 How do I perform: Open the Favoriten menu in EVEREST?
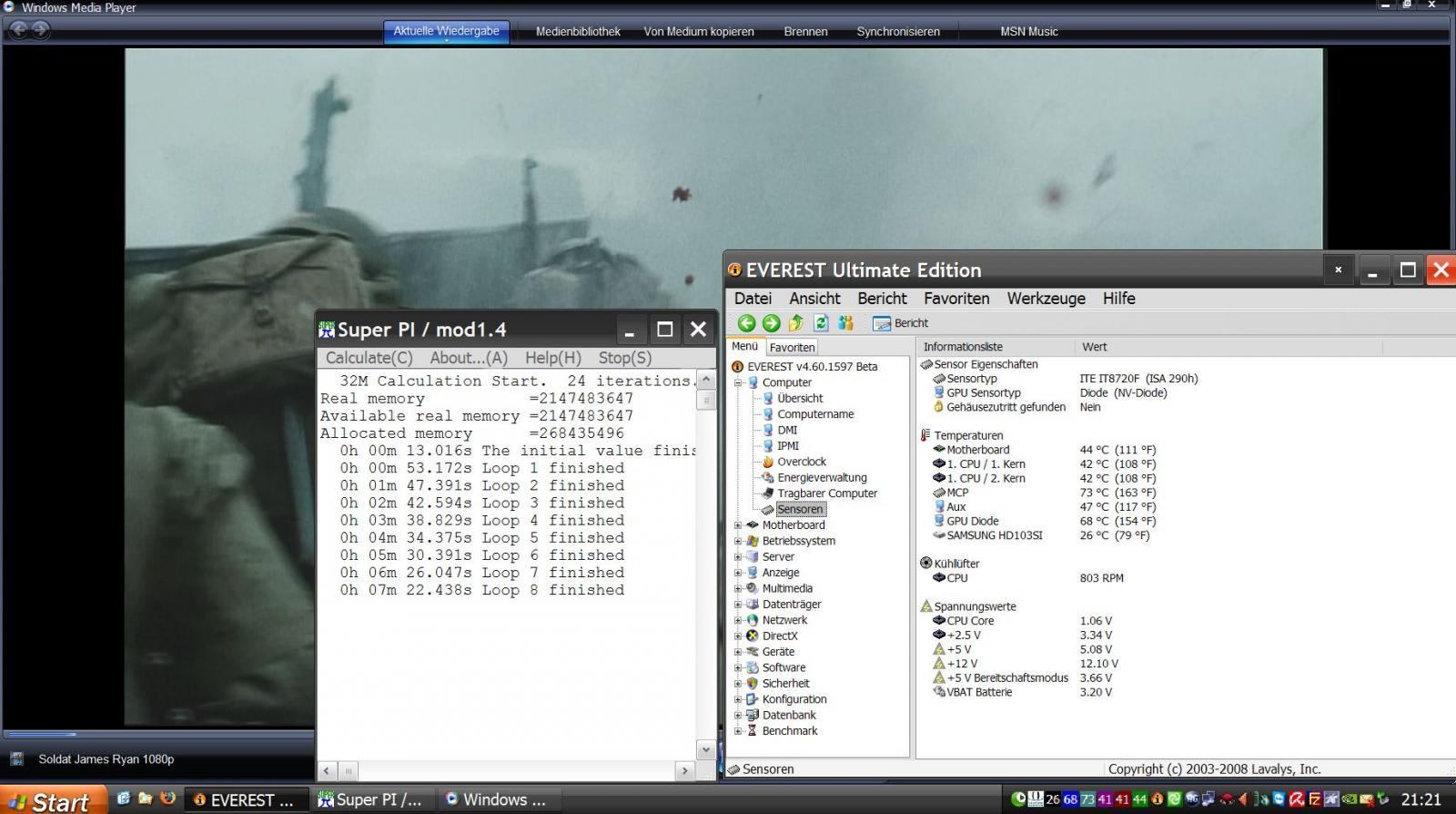[x=956, y=299]
